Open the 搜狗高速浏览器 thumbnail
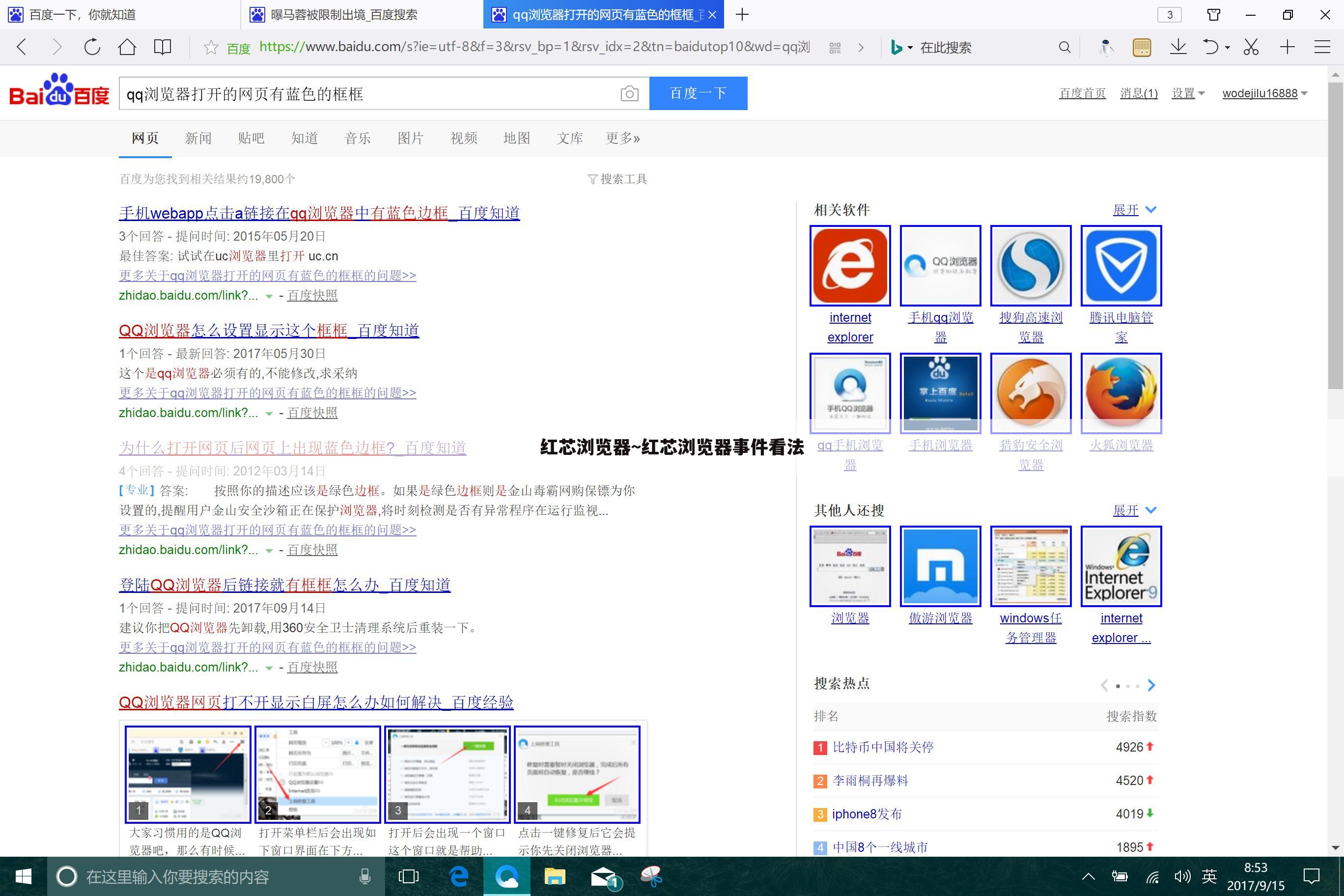The width and height of the screenshot is (1344, 896). click(1031, 266)
